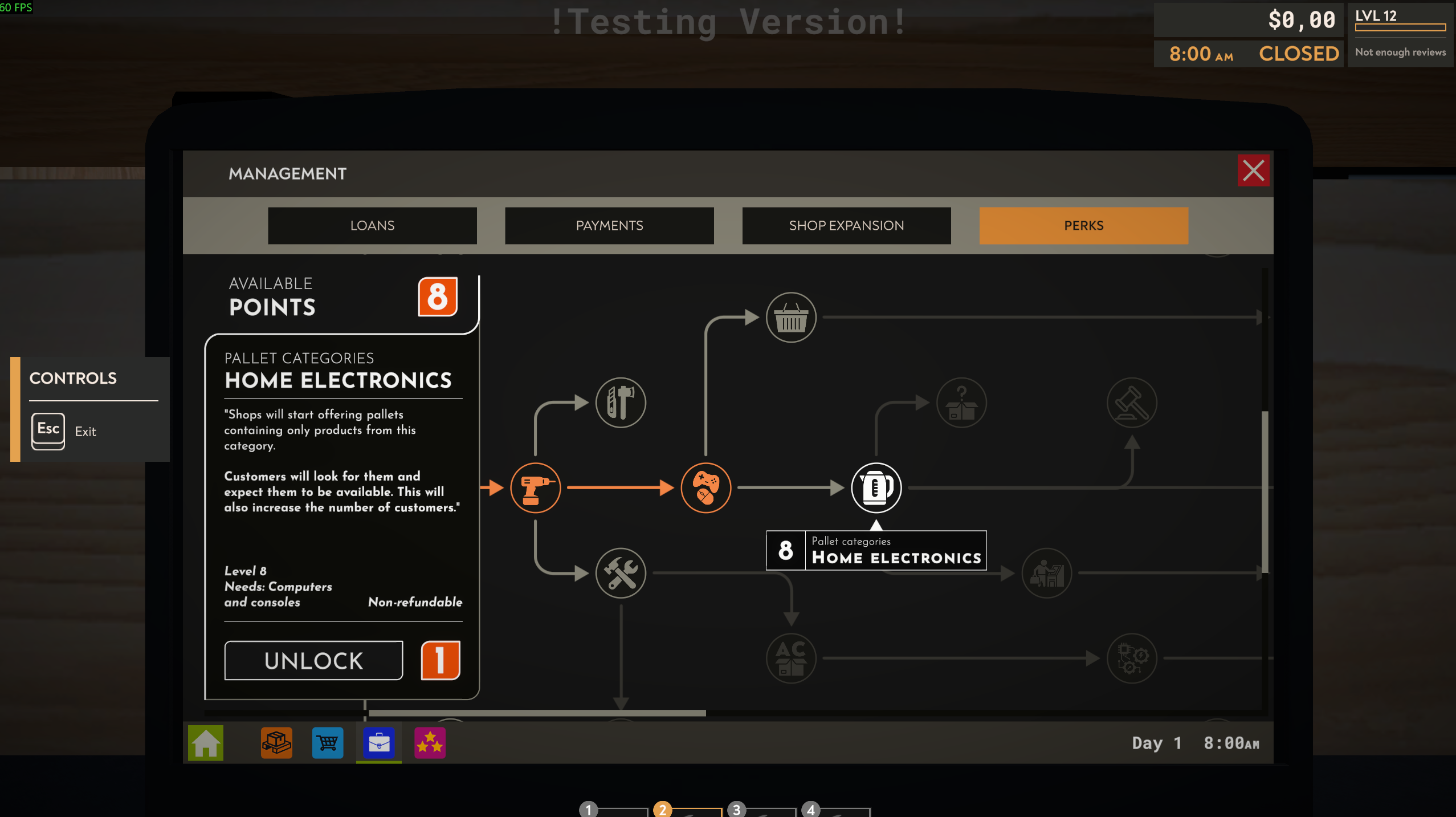Click the $0,00 money display
This screenshot has width=1456, height=817.
(1301, 20)
